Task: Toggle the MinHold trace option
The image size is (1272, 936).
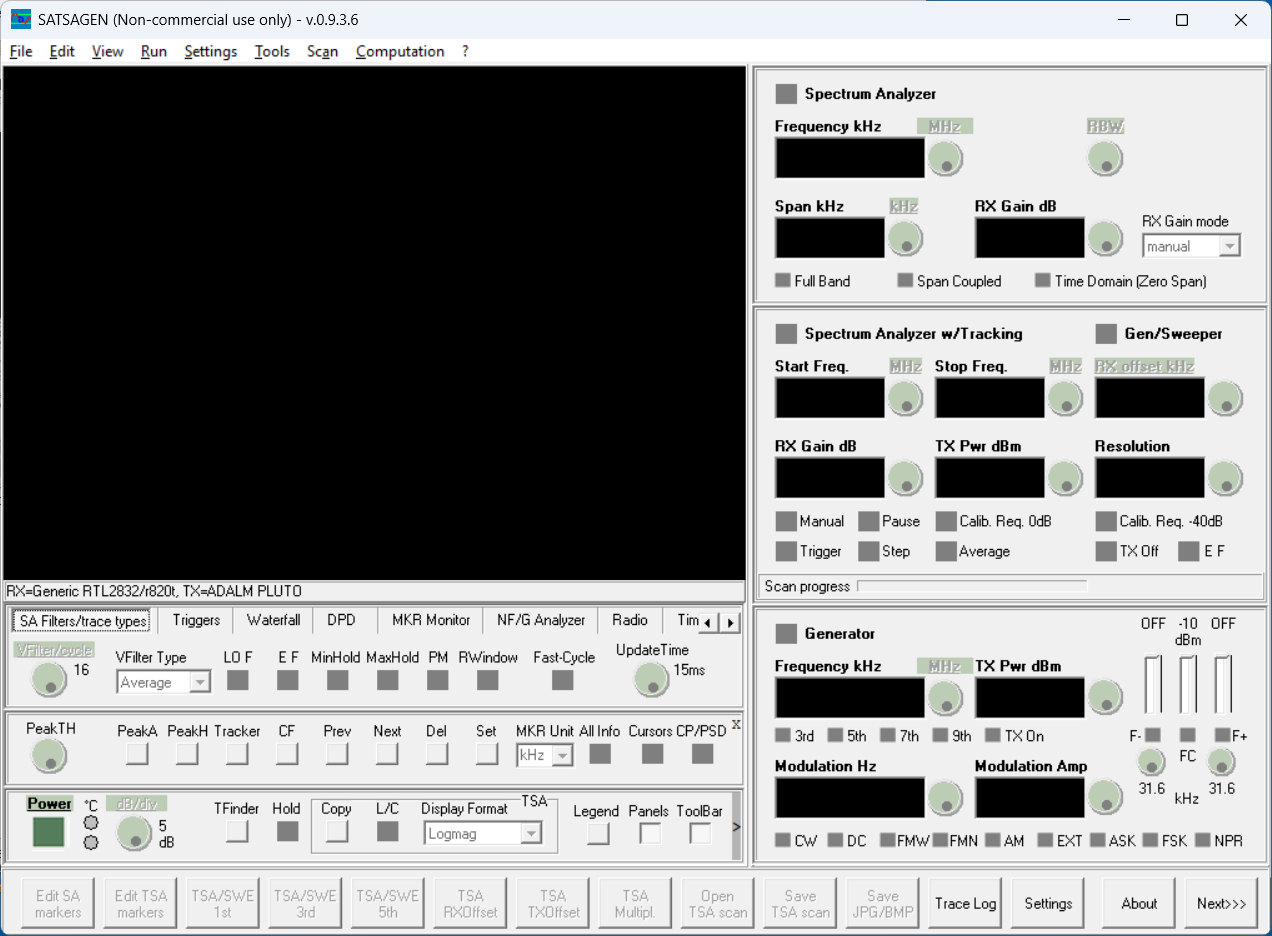Action: (337, 680)
